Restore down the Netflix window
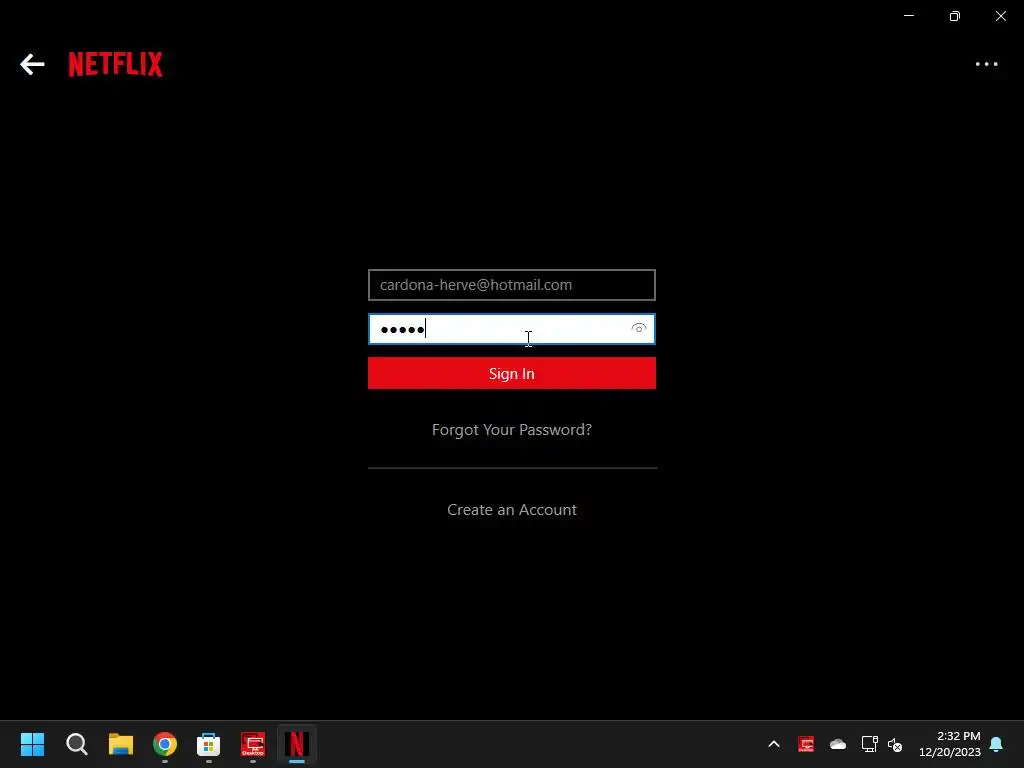 [955, 16]
